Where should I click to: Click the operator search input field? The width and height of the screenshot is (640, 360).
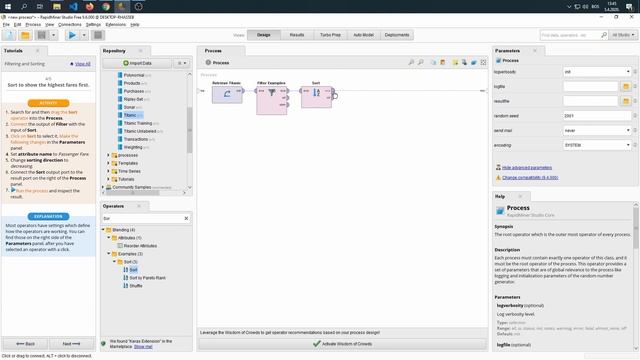point(142,218)
